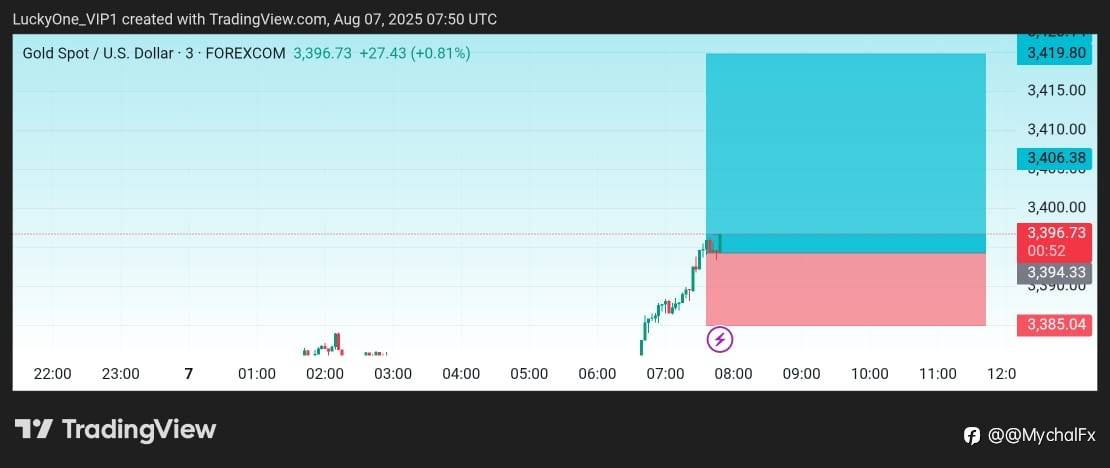Click the date marker 7 on time axis
This screenshot has height=468, width=1110.
click(188, 374)
